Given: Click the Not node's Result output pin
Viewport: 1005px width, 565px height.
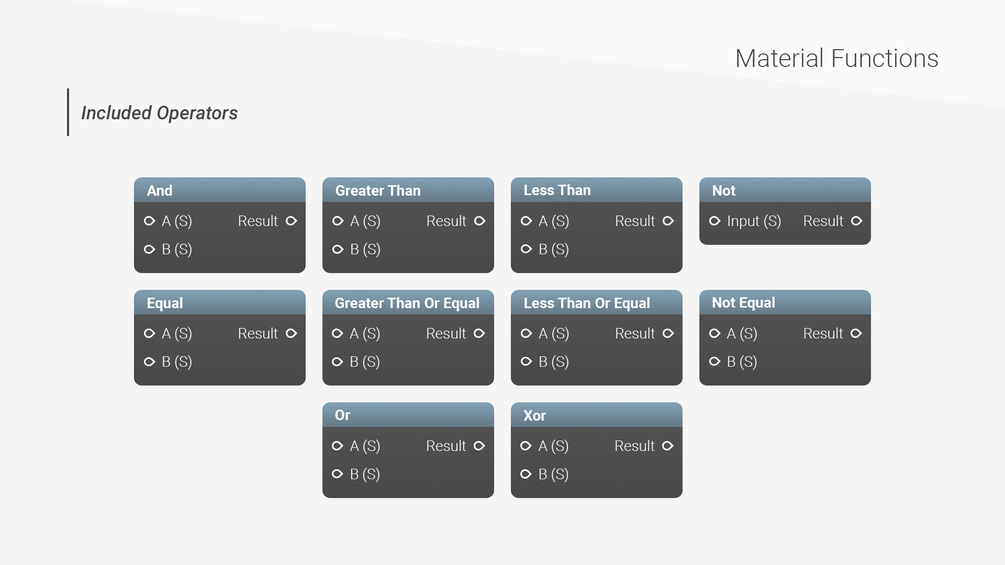Looking at the screenshot, I should tap(857, 221).
